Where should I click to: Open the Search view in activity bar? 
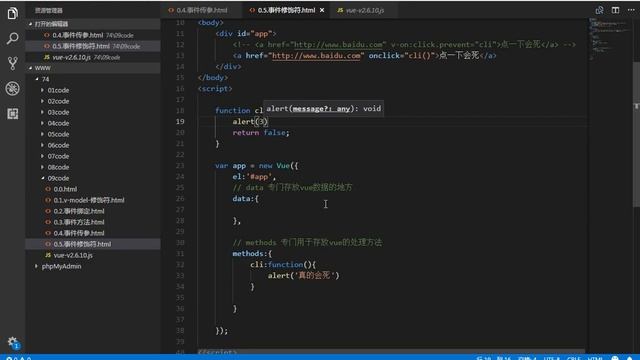pyautogui.click(x=12, y=39)
